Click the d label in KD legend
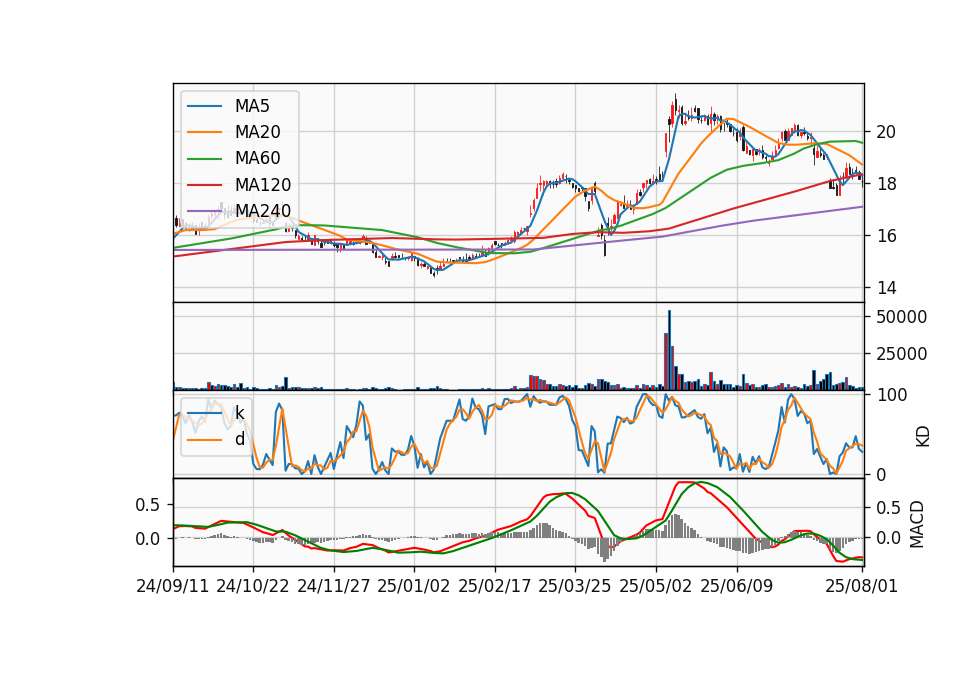This screenshot has width=960, height=690. tap(239, 439)
